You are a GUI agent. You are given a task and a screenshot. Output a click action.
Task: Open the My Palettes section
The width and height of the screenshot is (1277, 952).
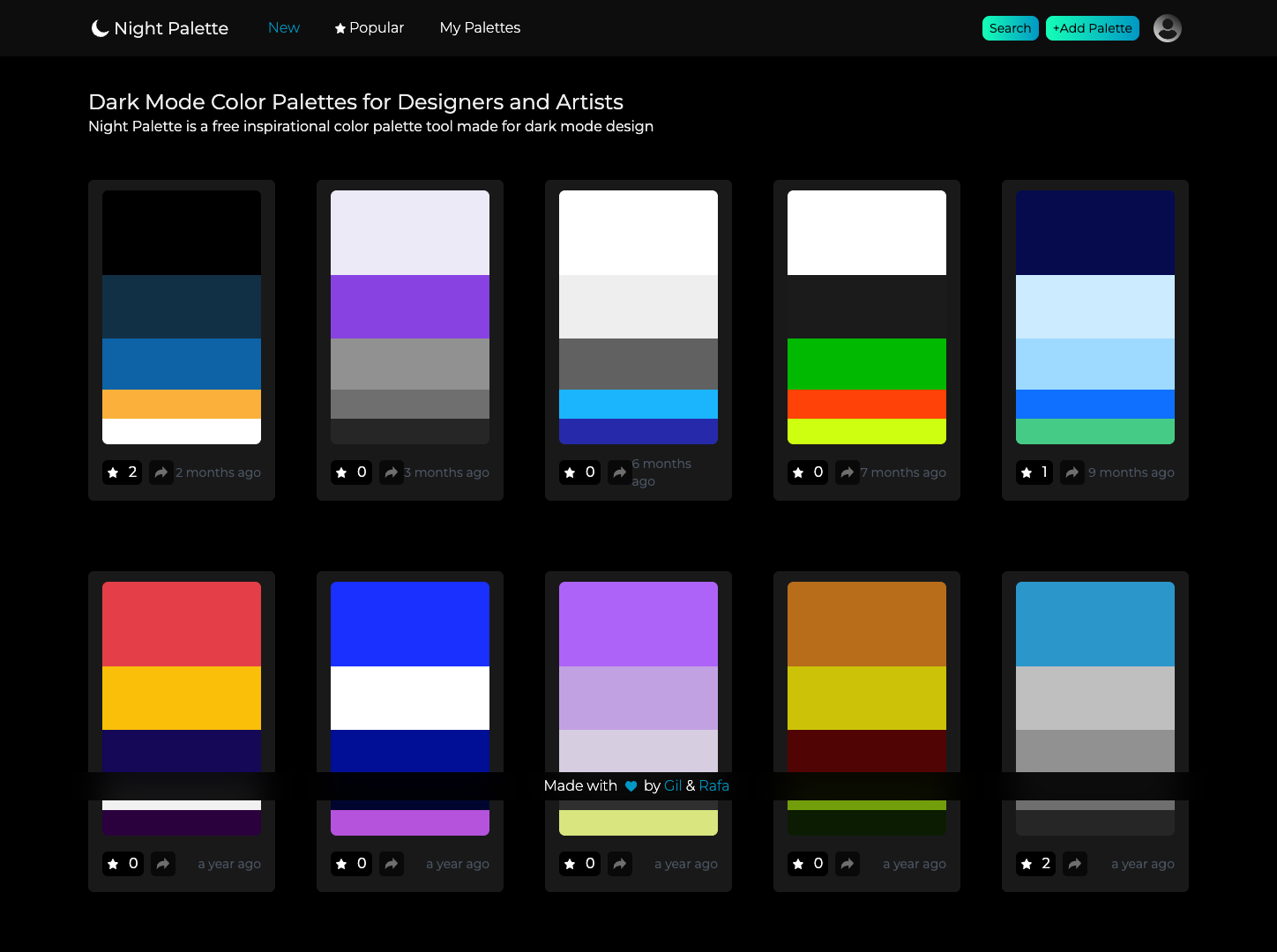(x=480, y=27)
